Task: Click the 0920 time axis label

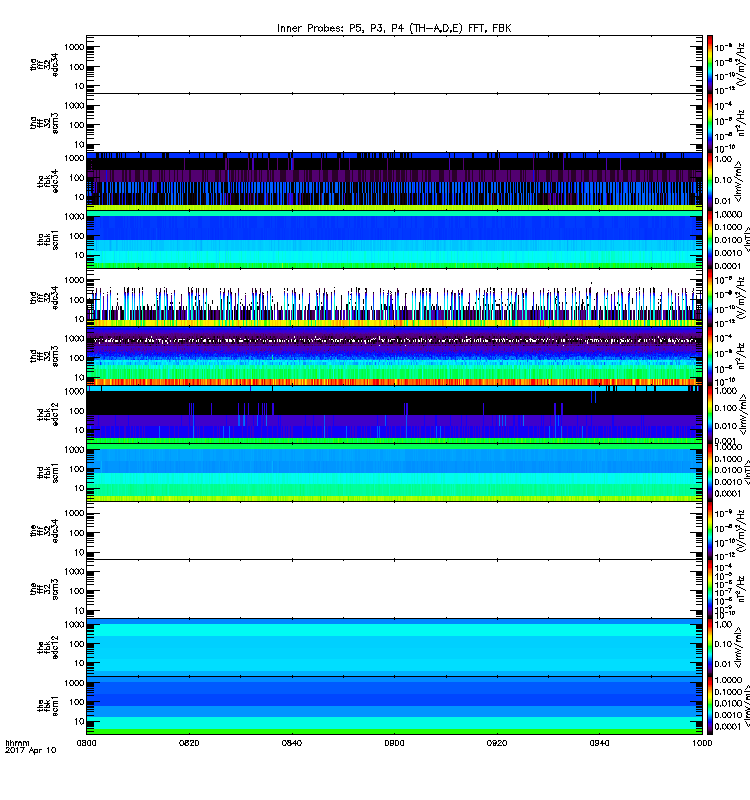Action: [497, 743]
